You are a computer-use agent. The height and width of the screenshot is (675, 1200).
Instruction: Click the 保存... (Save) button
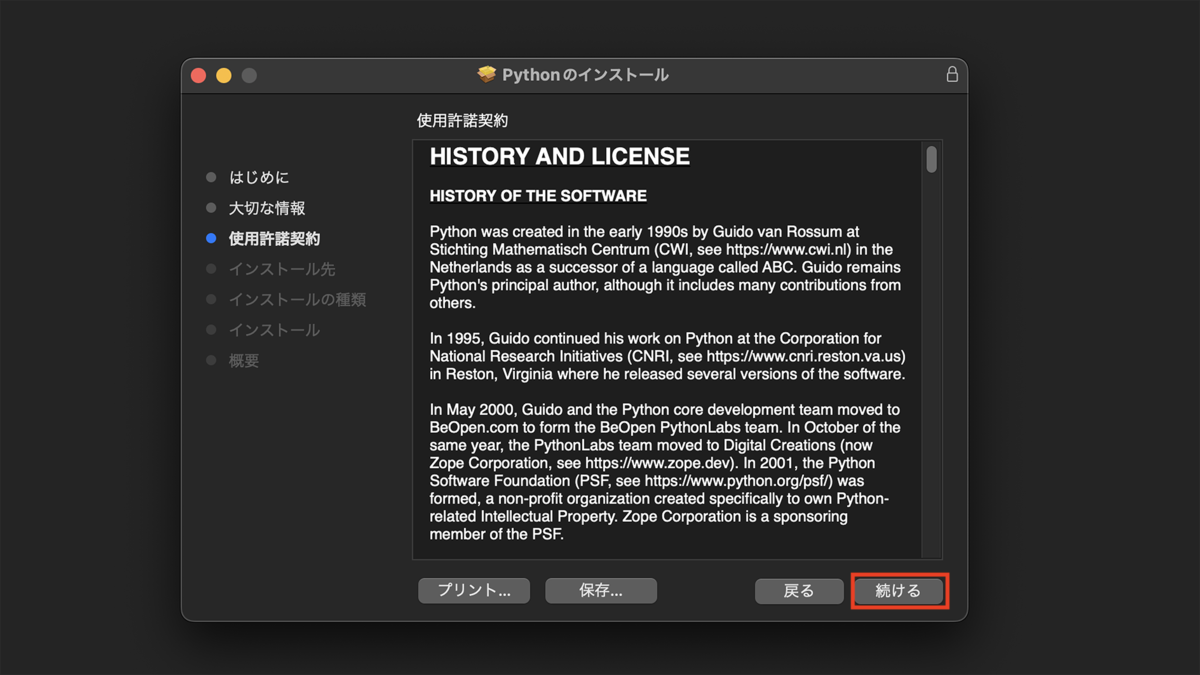pos(601,591)
